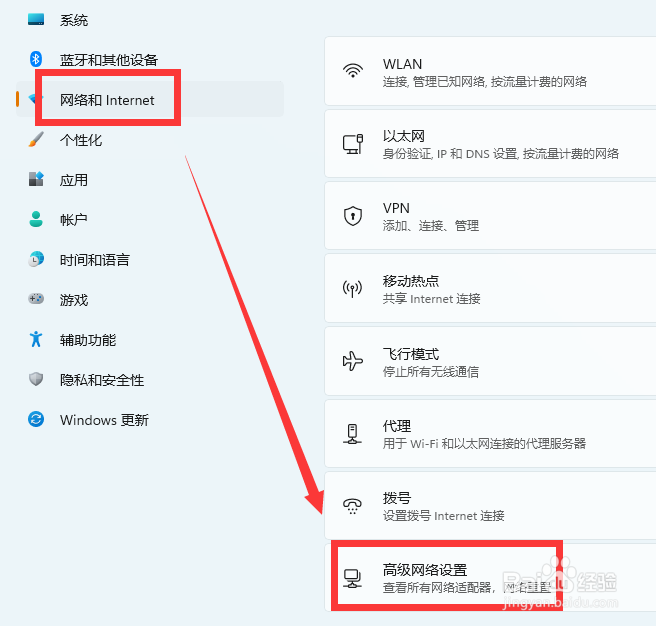The image size is (656, 626).
Task: Click the Accounts person icon
Action: tap(36, 219)
